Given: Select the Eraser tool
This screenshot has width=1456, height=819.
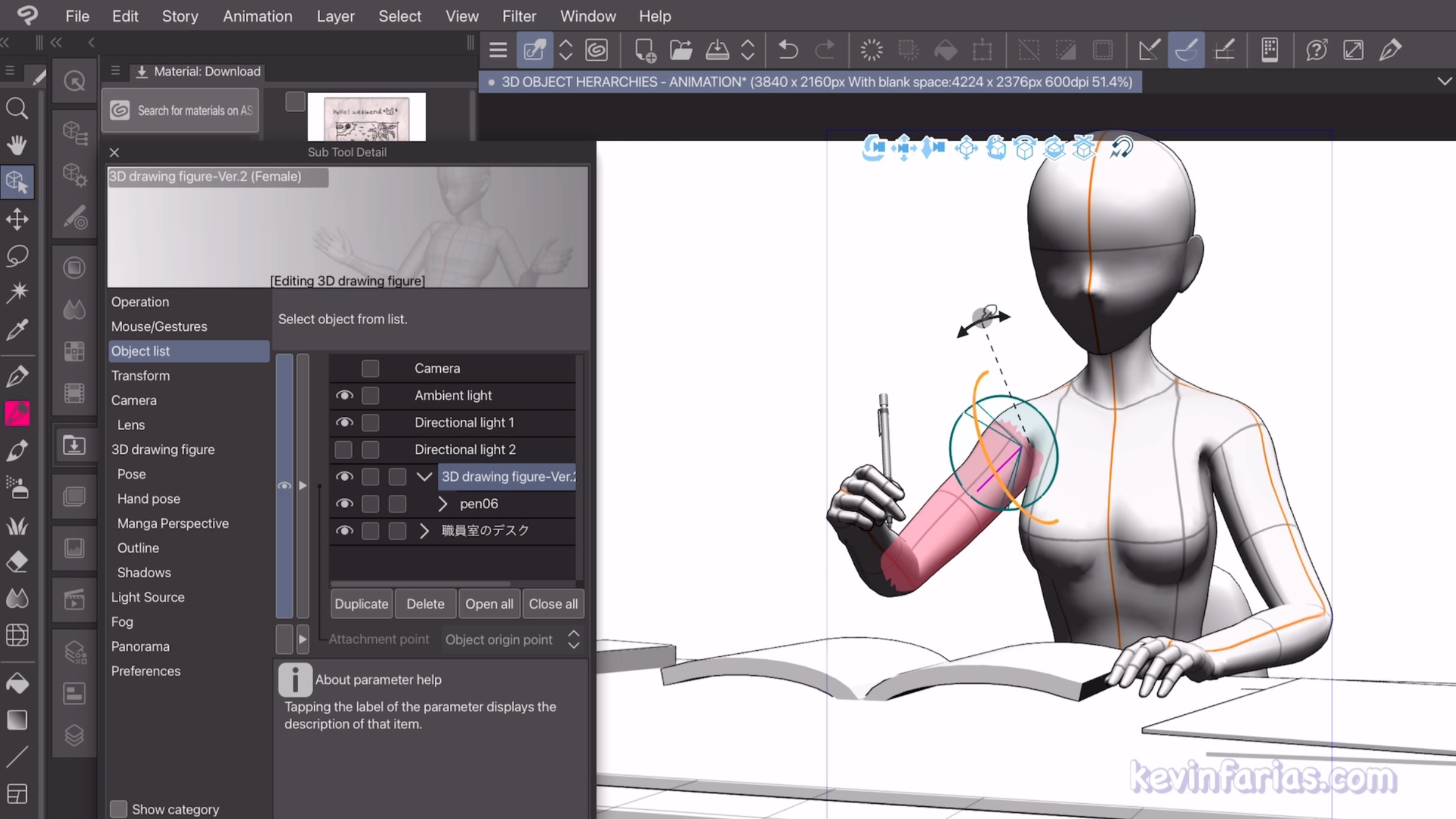Looking at the screenshot, I should [17, 561].
